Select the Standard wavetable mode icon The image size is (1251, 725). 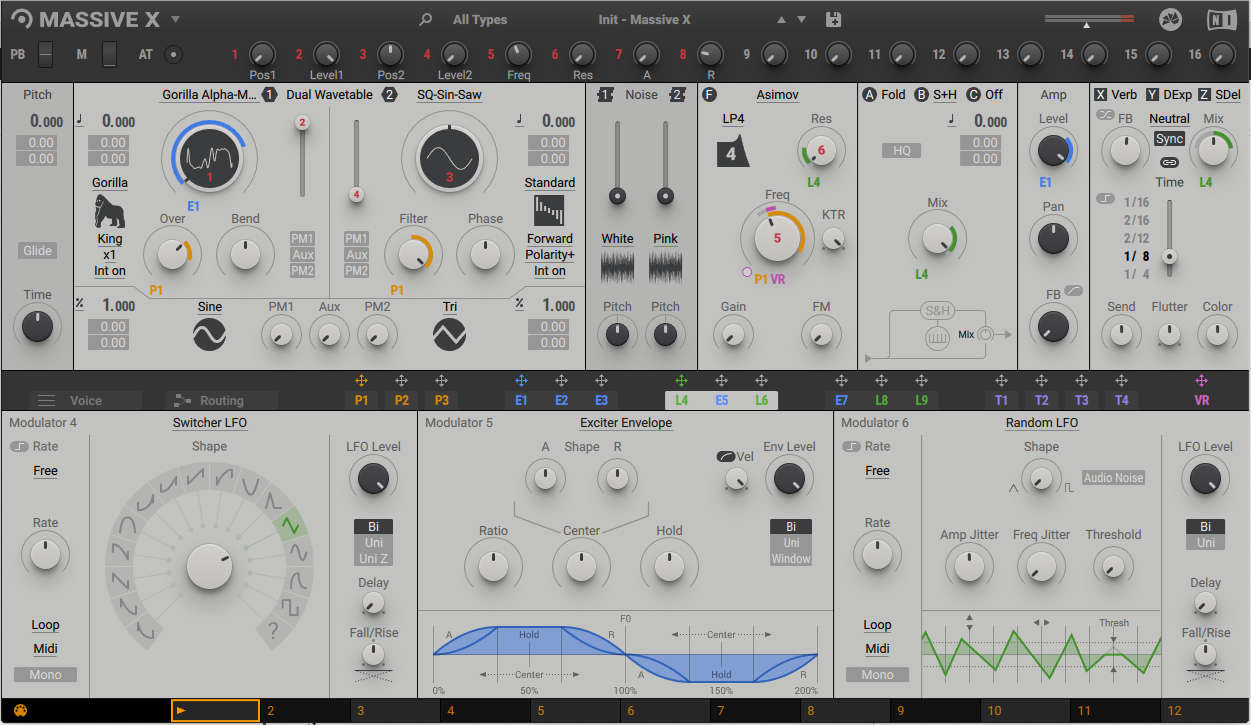550,211
